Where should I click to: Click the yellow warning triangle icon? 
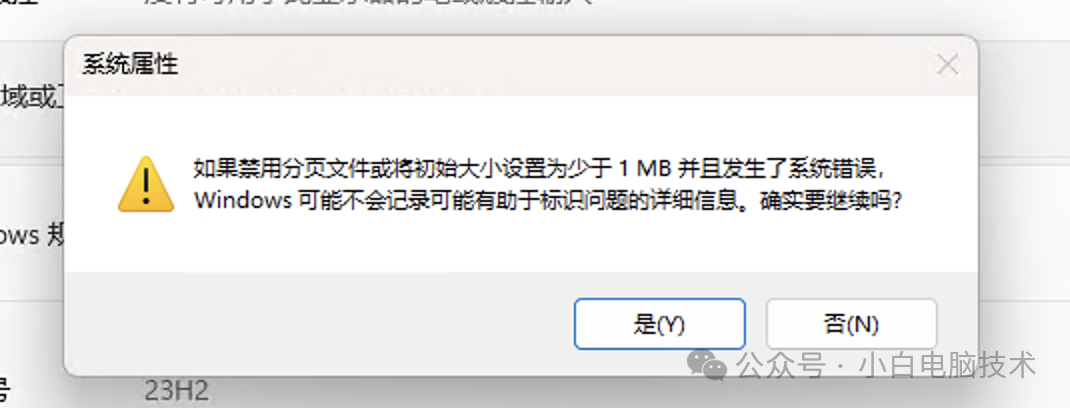tap(146, 184)
